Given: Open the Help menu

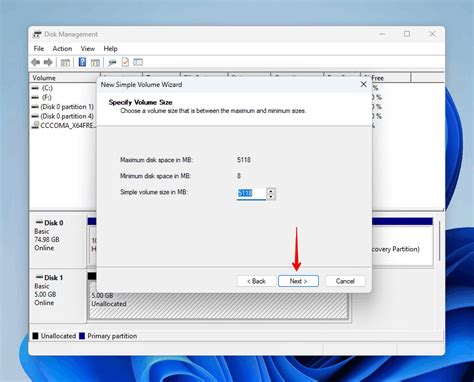Looking at the screenshot, I should pyautogui.click(x=110, y=49).
